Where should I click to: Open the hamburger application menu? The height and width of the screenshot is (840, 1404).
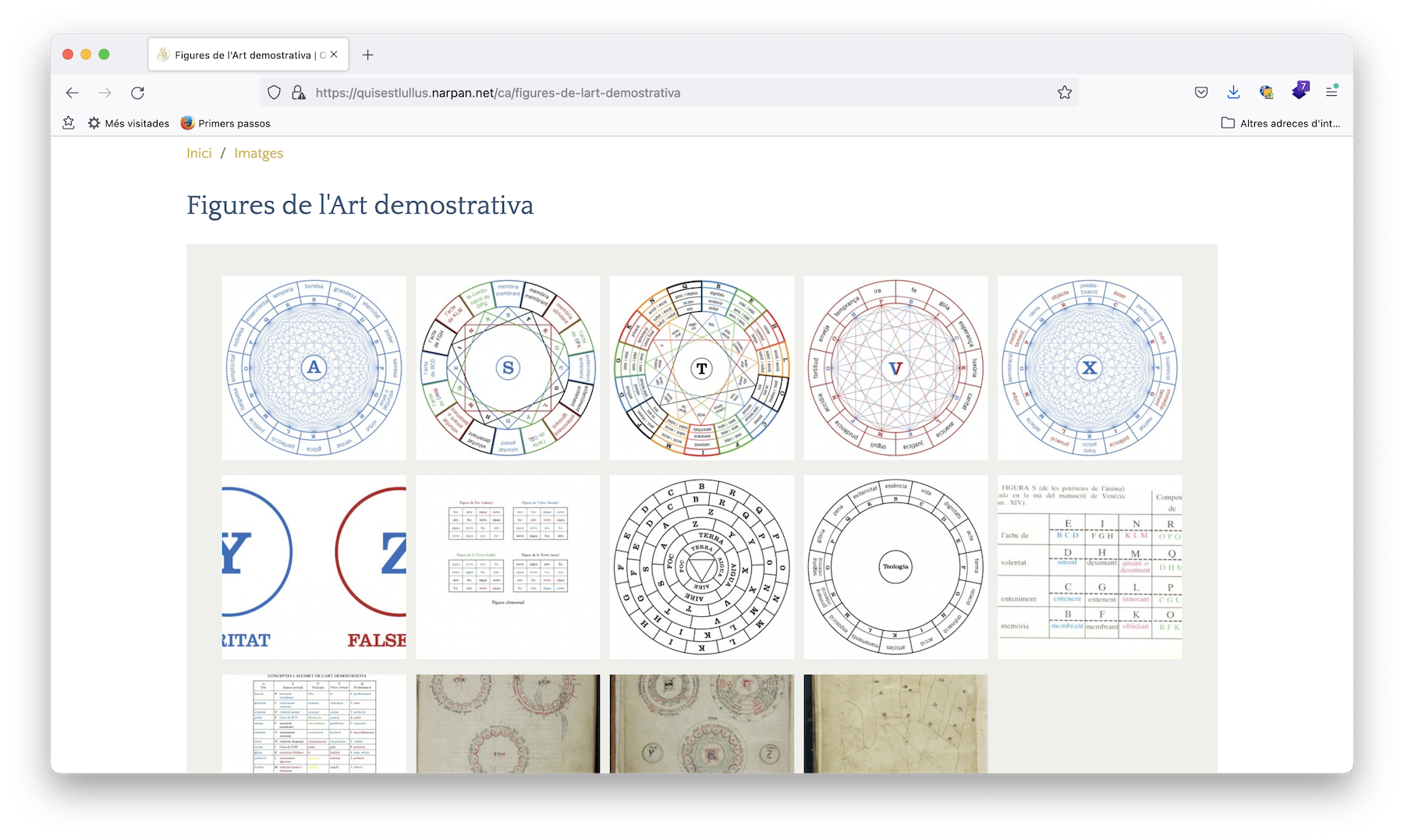click(1331, 92)
